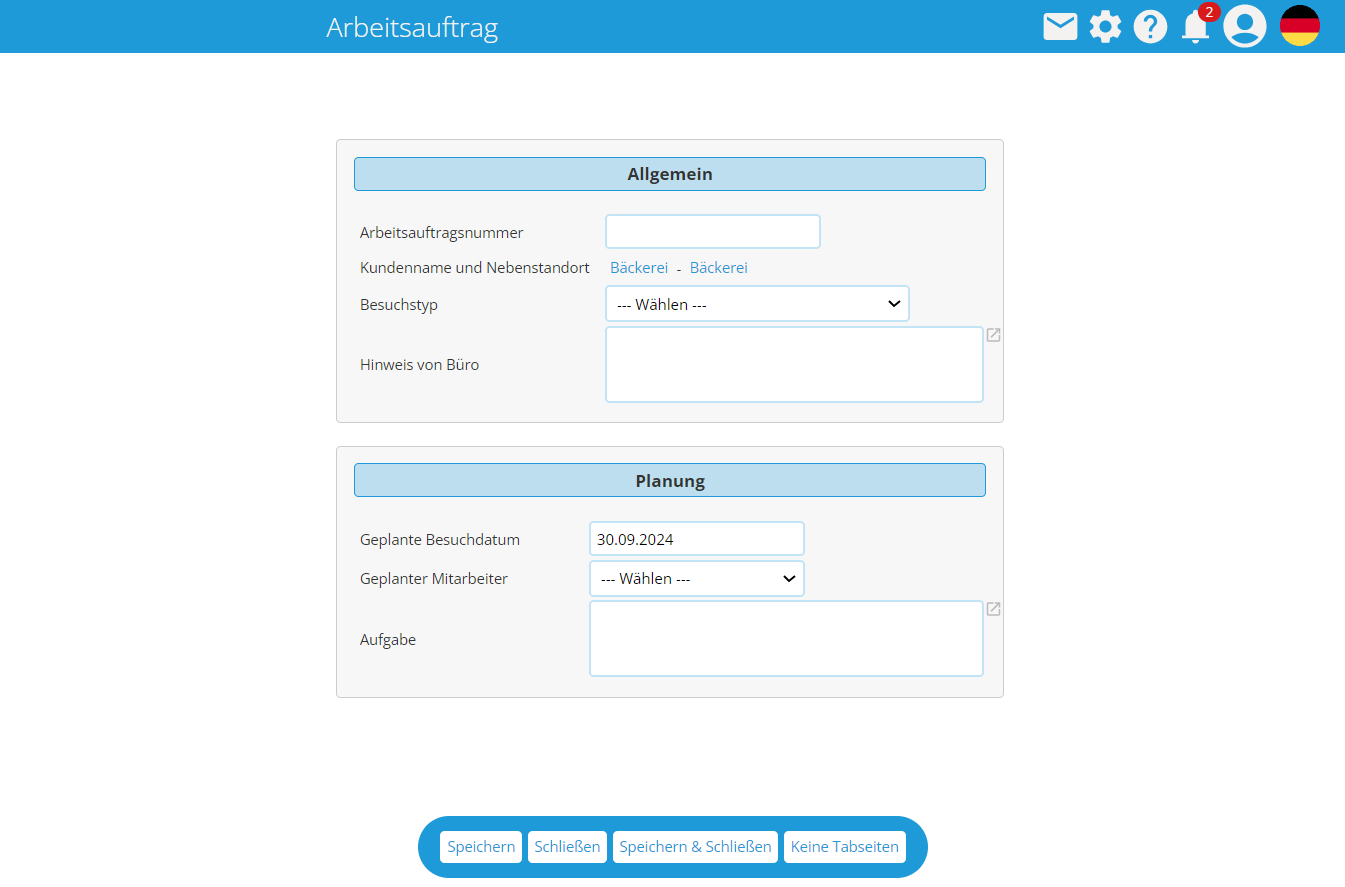Image resolution: width=1345 pixels, height=887 pixels.
Task: Open the Besuchstyp dropdown
Action: pyautogui.click(x=757, y=304)
